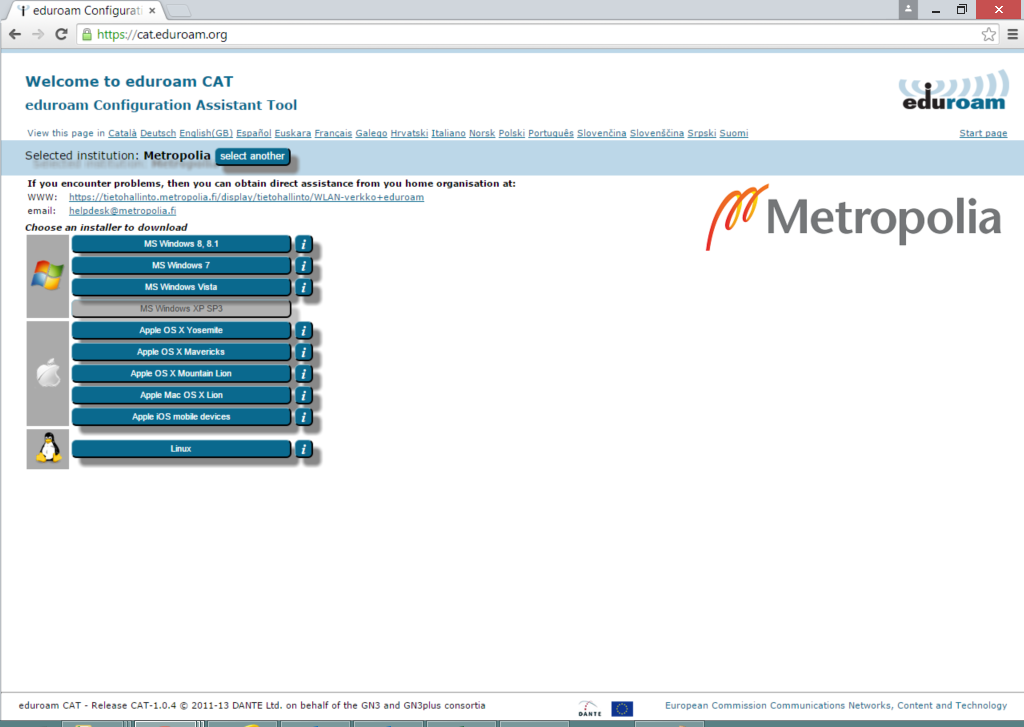This screenshot has height=727, width=1024.
Task: Switch language to Euskara
Action: (x=293, y=133)
